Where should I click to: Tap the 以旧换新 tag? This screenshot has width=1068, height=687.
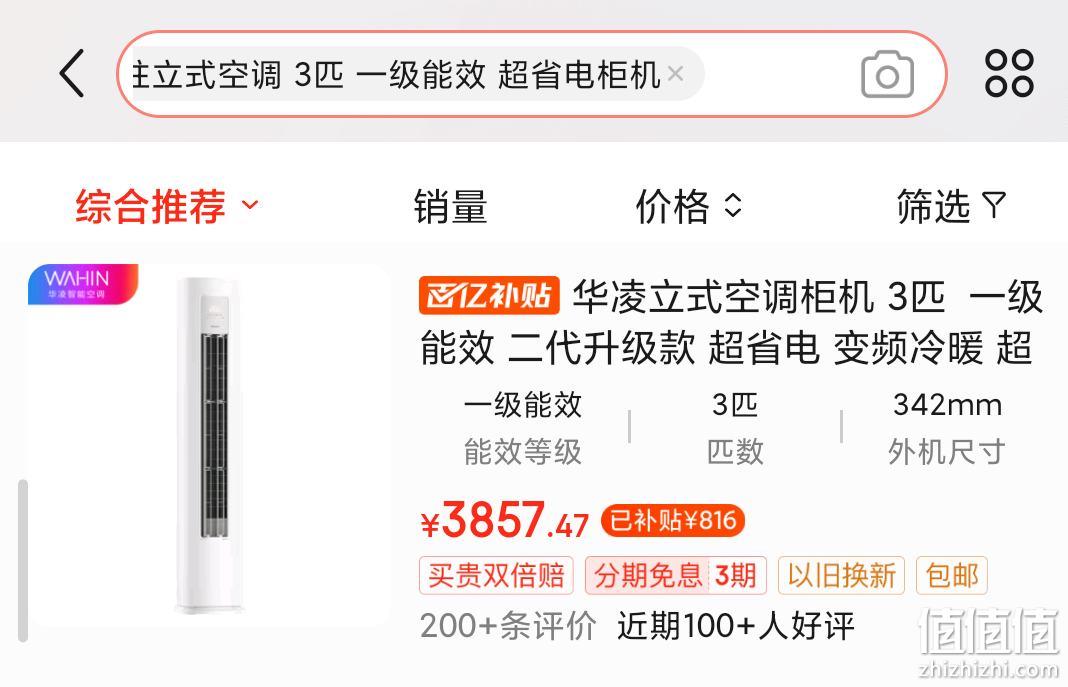[841, 575]
